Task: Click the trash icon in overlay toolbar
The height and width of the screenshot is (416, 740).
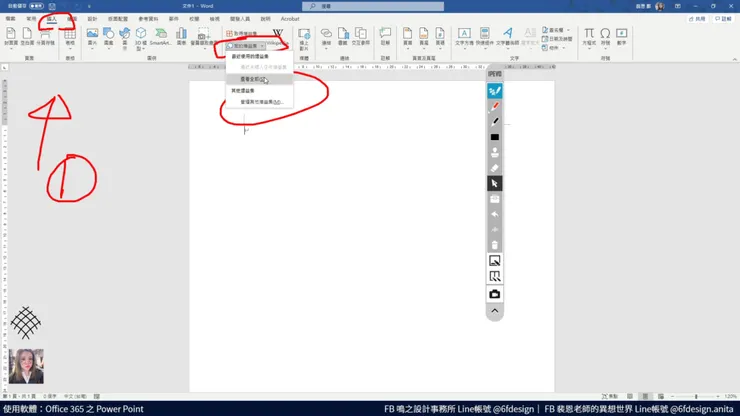Action: pyautogui.click(x=495, y=245)
